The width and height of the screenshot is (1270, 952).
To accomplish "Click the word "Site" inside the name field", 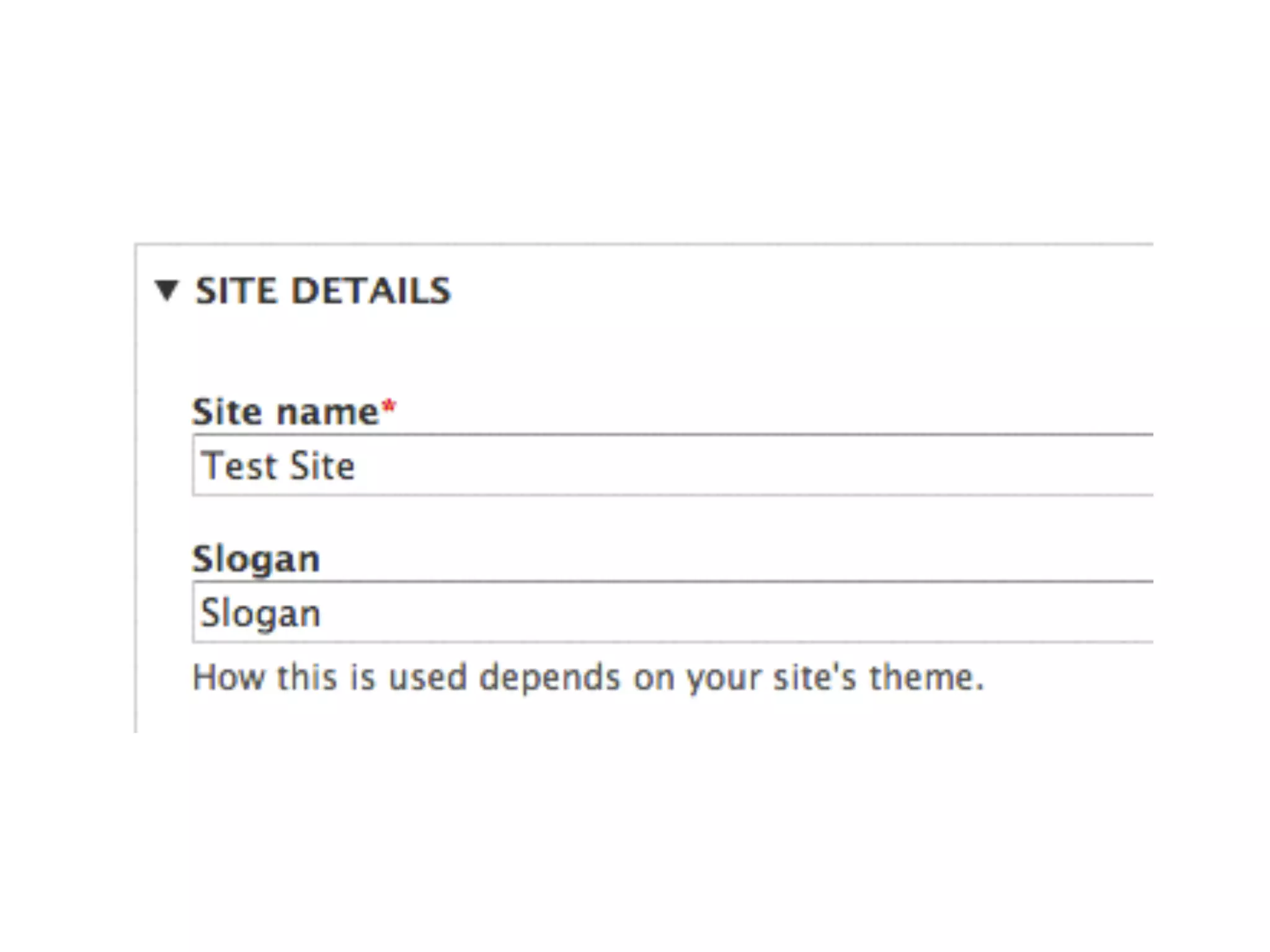I will click(x=322, y=466).
